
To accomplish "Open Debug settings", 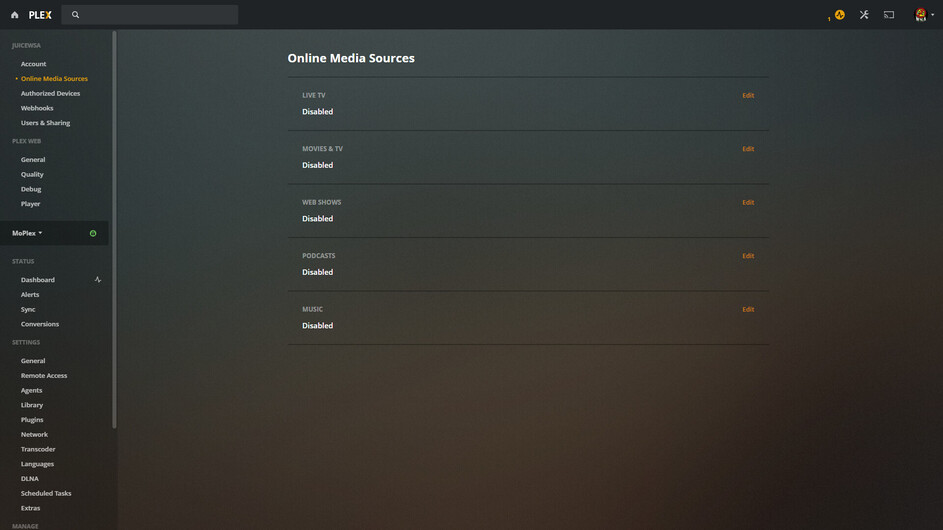I will 31,189.
